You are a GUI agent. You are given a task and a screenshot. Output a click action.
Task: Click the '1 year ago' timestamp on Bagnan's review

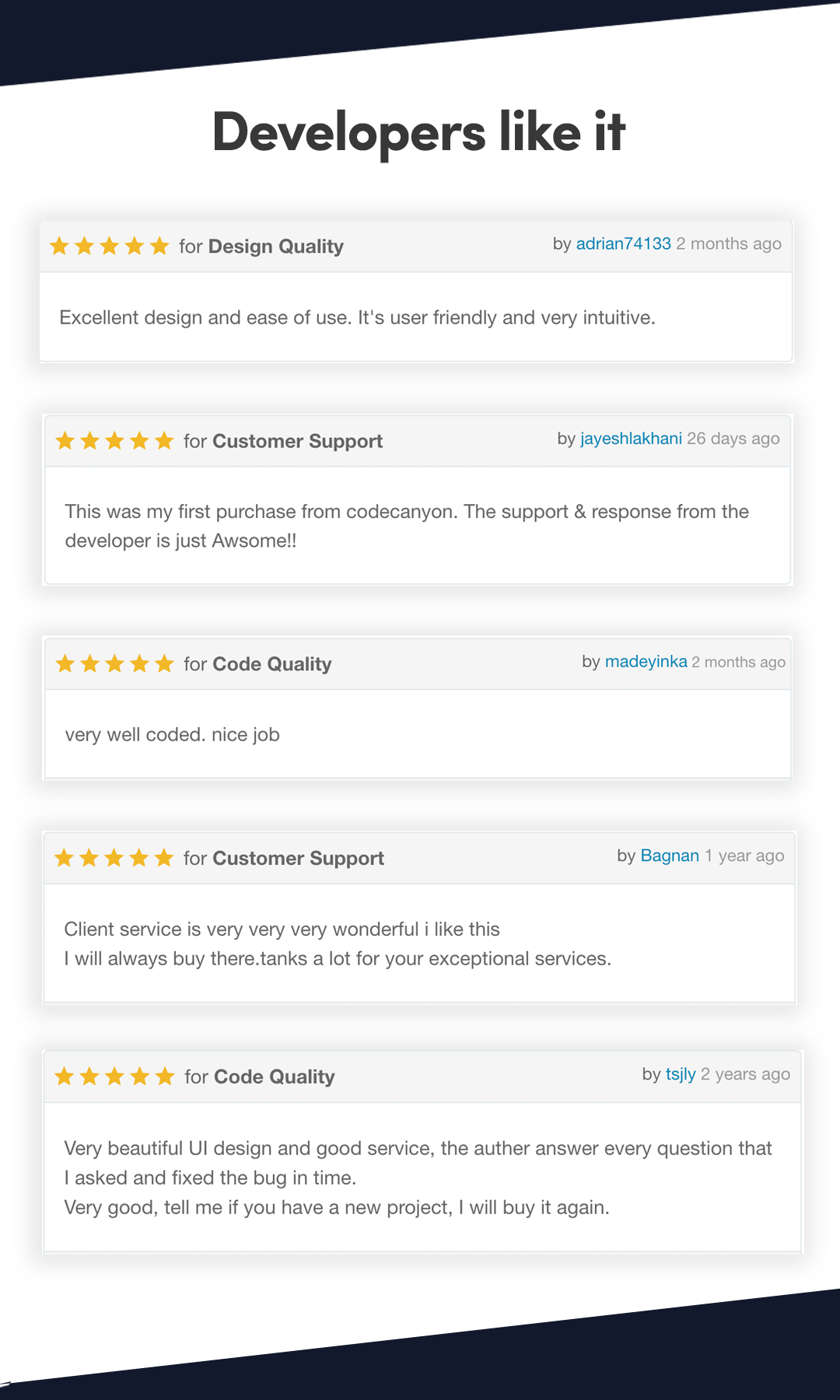744,856
